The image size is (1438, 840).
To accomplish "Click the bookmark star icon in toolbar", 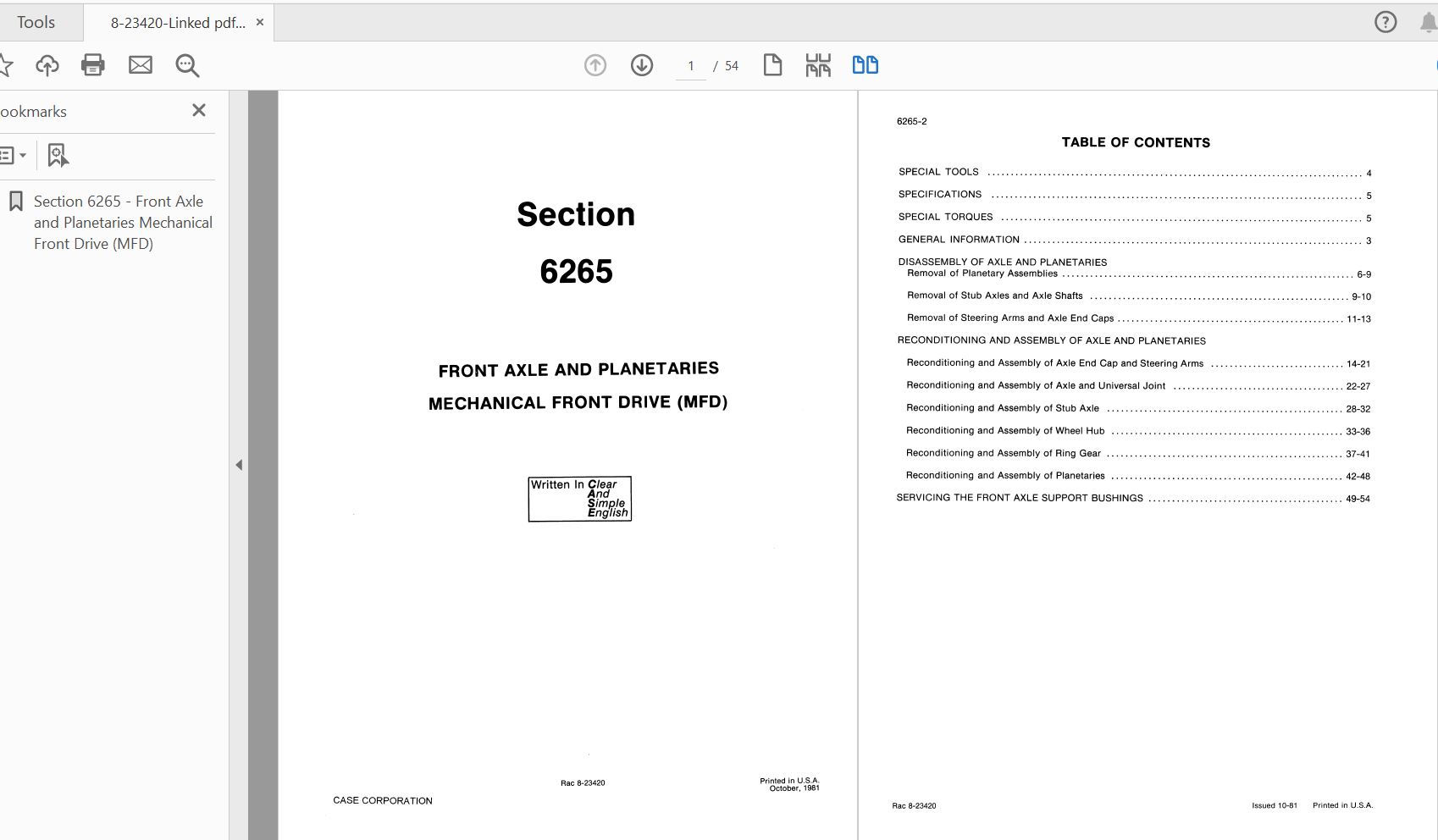I will [5, 65].
